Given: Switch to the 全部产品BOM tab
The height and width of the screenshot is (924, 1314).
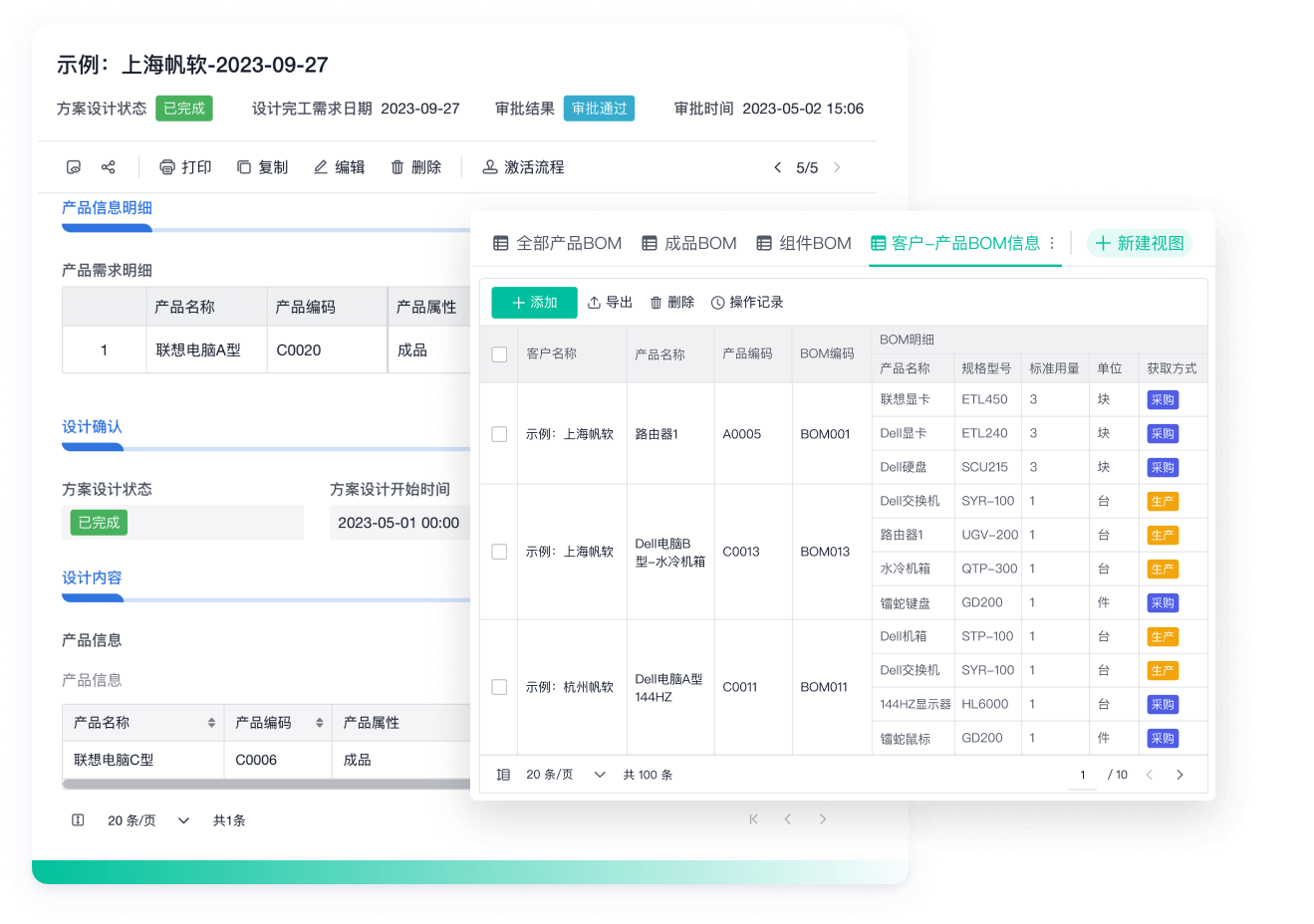Looking at the screenshot, I should click(558, 243).
